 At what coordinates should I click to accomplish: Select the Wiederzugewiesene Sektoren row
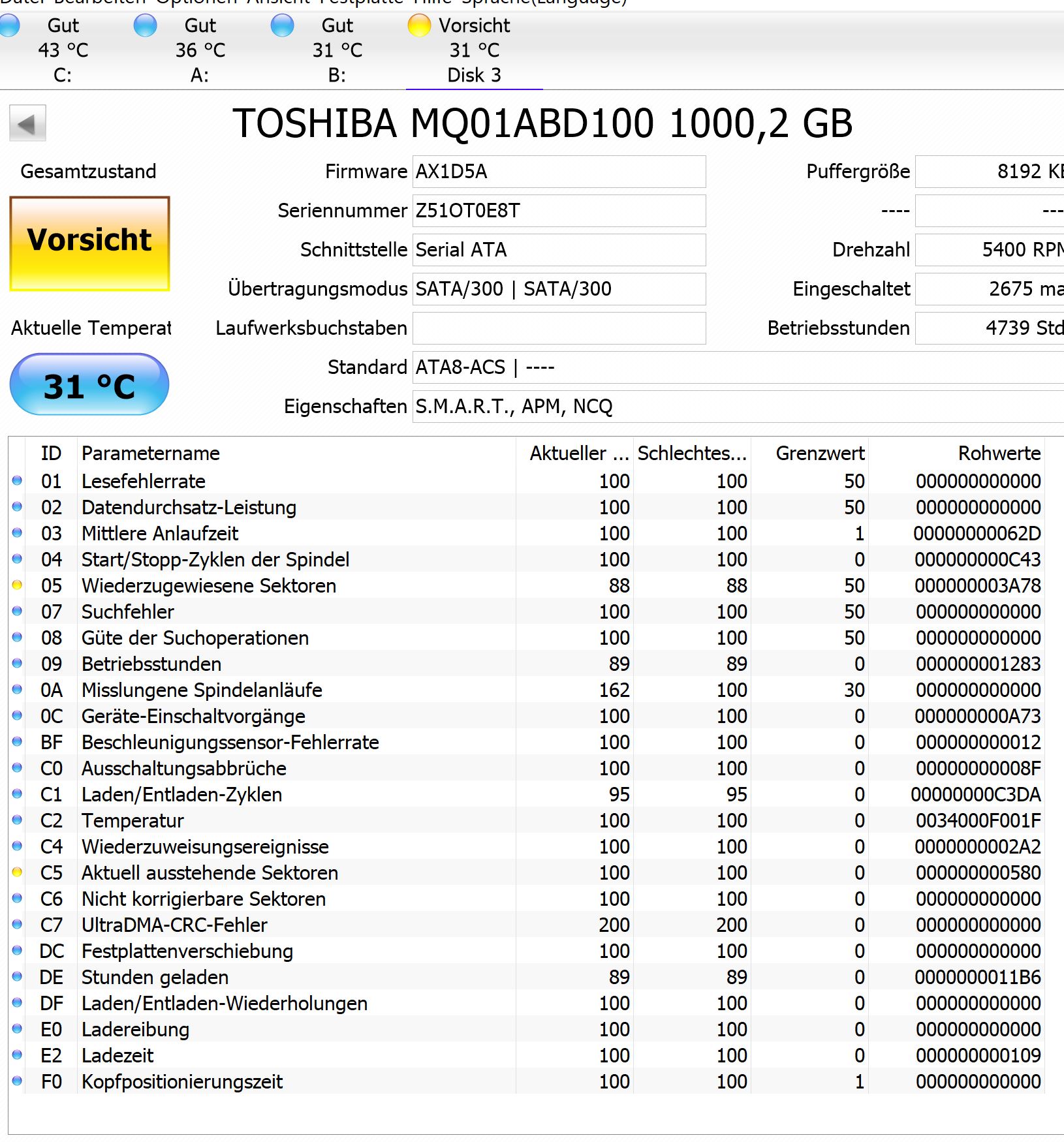[527, 585]
